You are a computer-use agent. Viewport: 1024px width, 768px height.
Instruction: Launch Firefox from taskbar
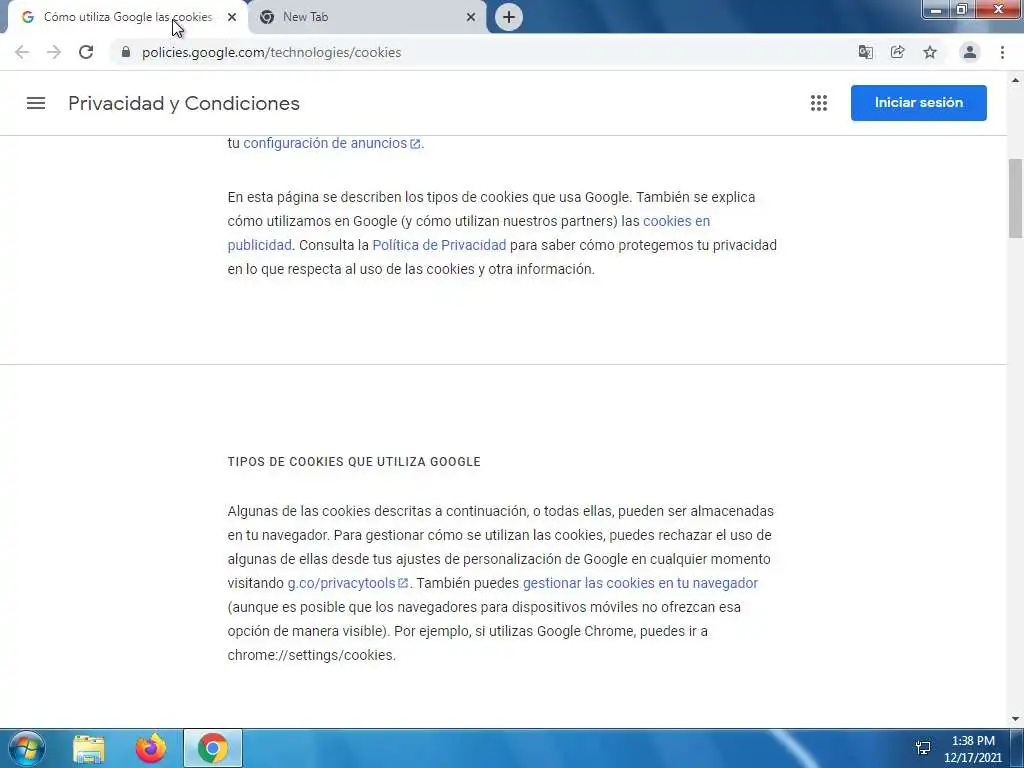[151, 748]
